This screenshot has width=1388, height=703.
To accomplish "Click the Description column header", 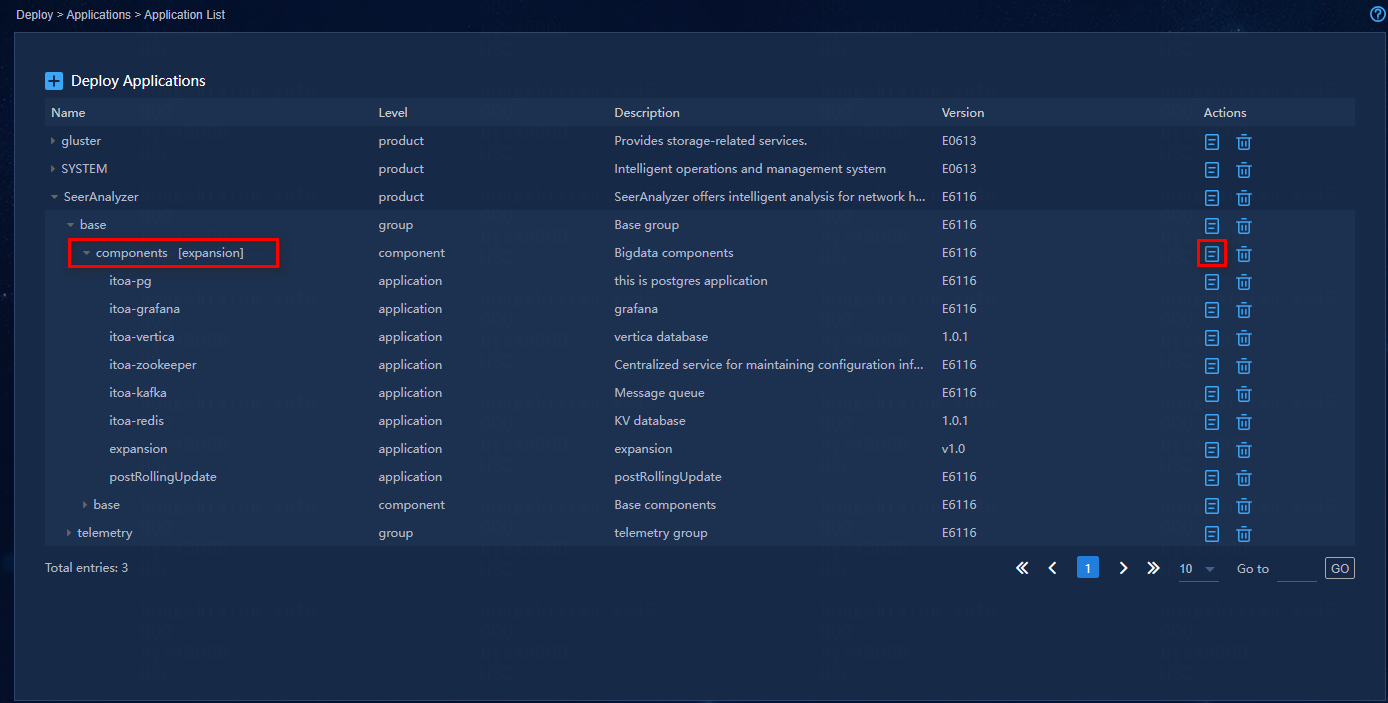I will [647, 113].
